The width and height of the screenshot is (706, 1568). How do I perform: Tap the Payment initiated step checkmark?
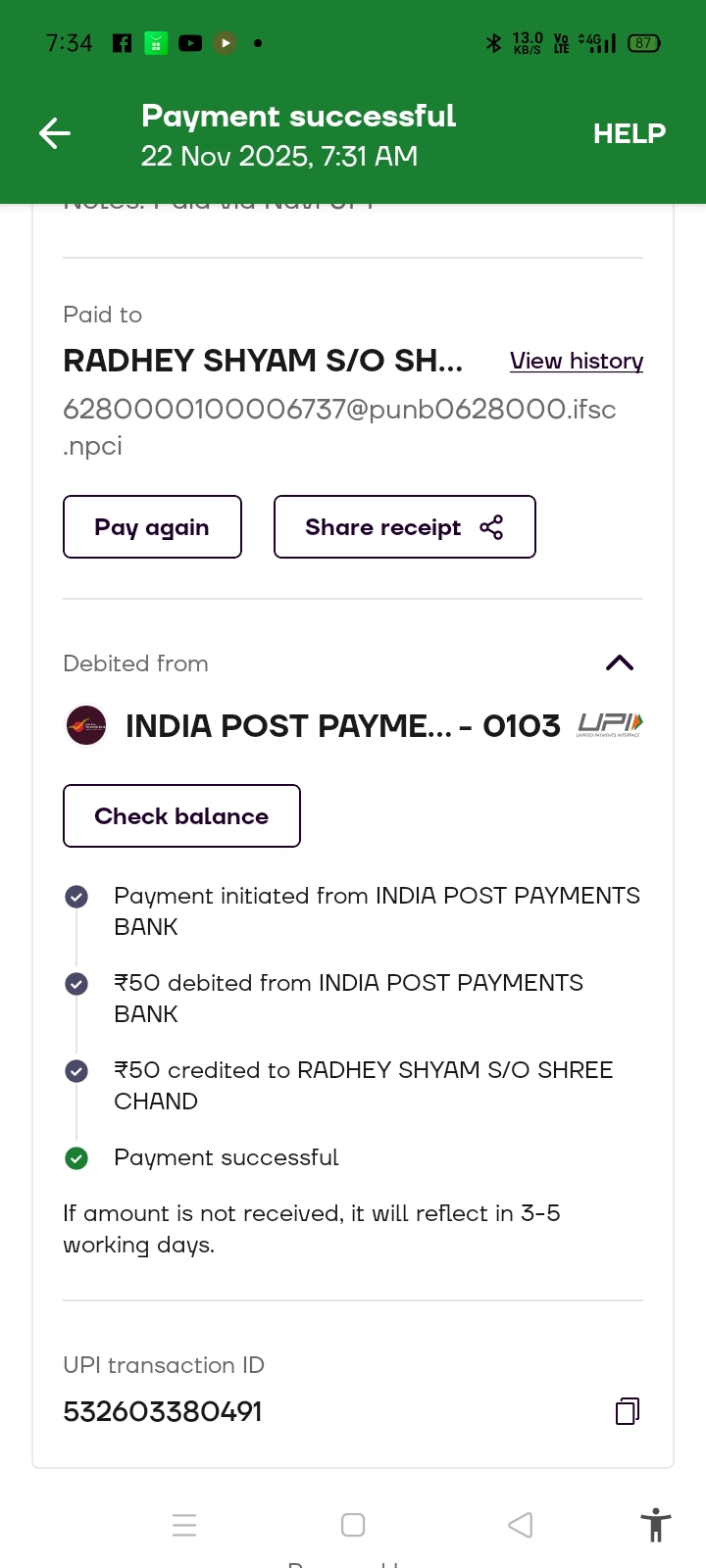[x=76, y=897]
